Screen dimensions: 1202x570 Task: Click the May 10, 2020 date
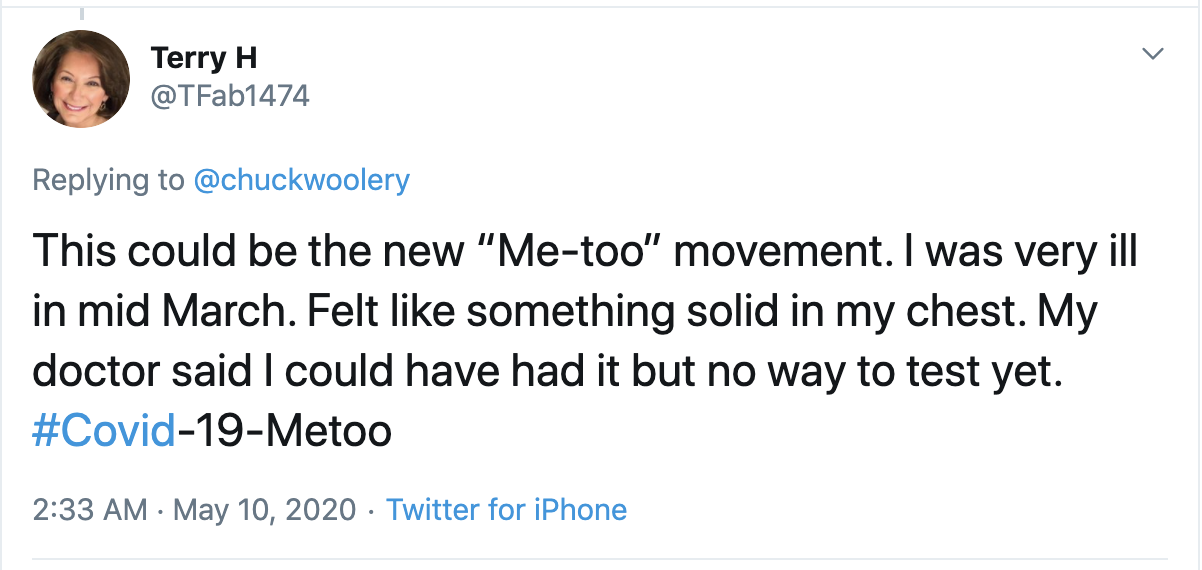(x=265, y=510)
